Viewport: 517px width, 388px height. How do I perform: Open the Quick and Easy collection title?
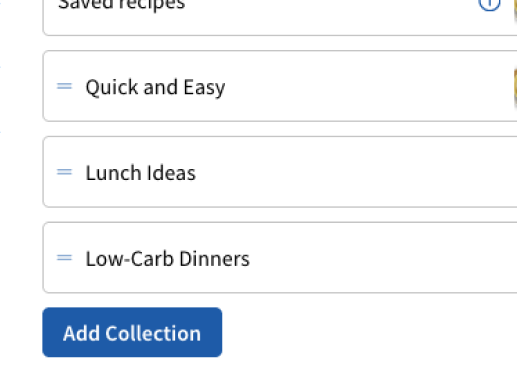click(x=155, y=87)
